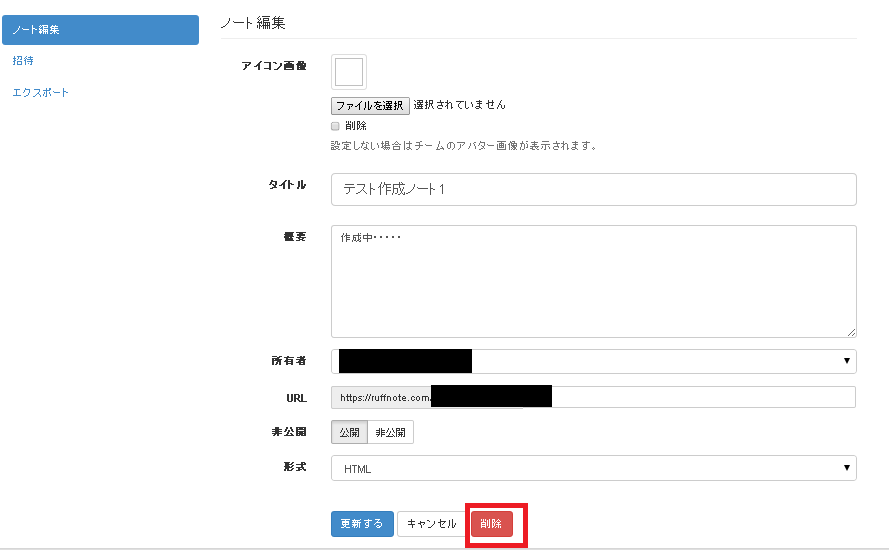889x550 pixels.
Task: Tick the 削除 checkbox under the icon image
Action: click(335, 126)
